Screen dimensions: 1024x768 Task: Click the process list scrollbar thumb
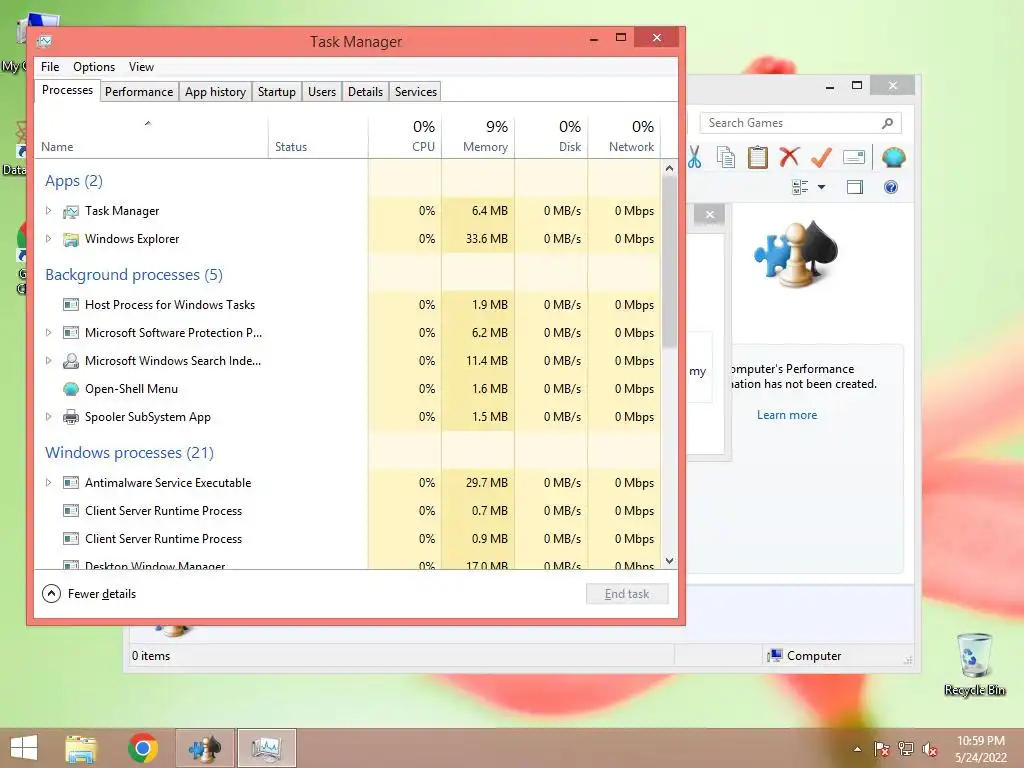tap(669, 261)
